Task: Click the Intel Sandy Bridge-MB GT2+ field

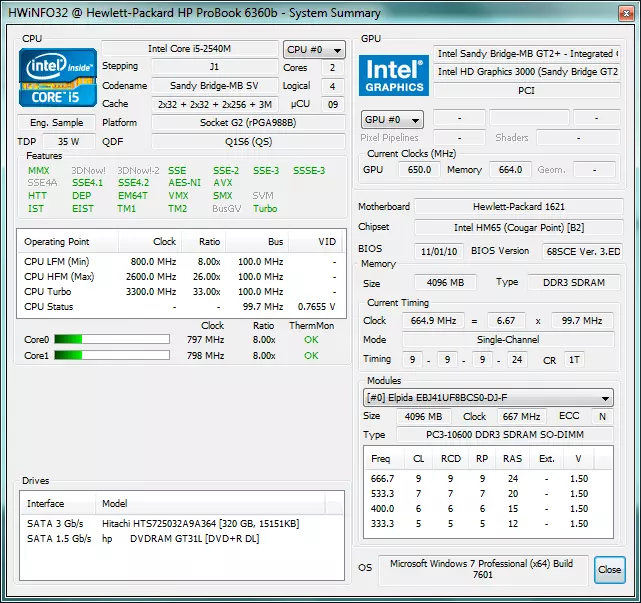Action: coord(527,54)
